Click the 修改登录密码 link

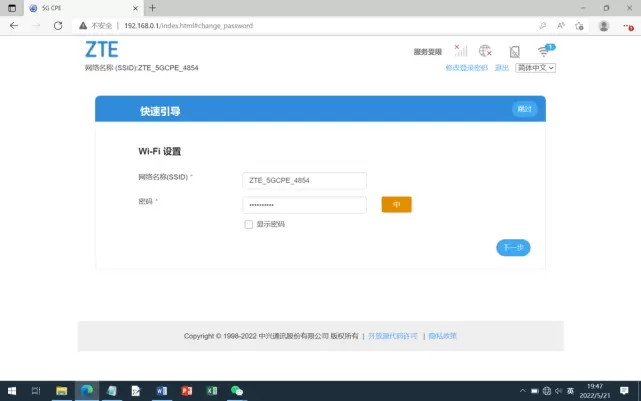[x=466, y=68]
